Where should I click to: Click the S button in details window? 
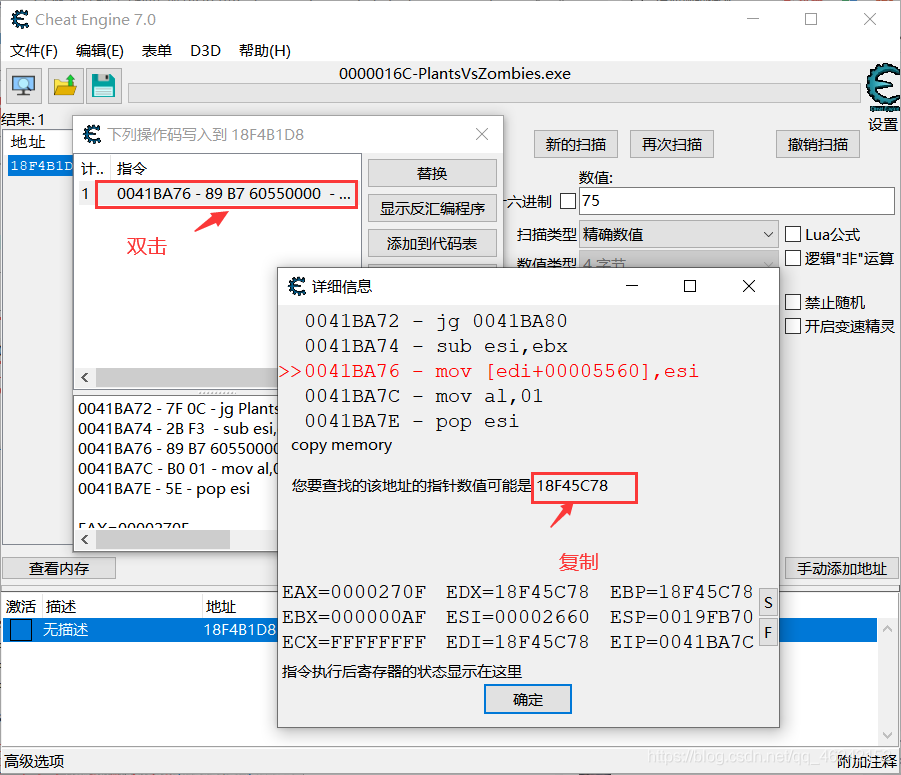point(768,603)
